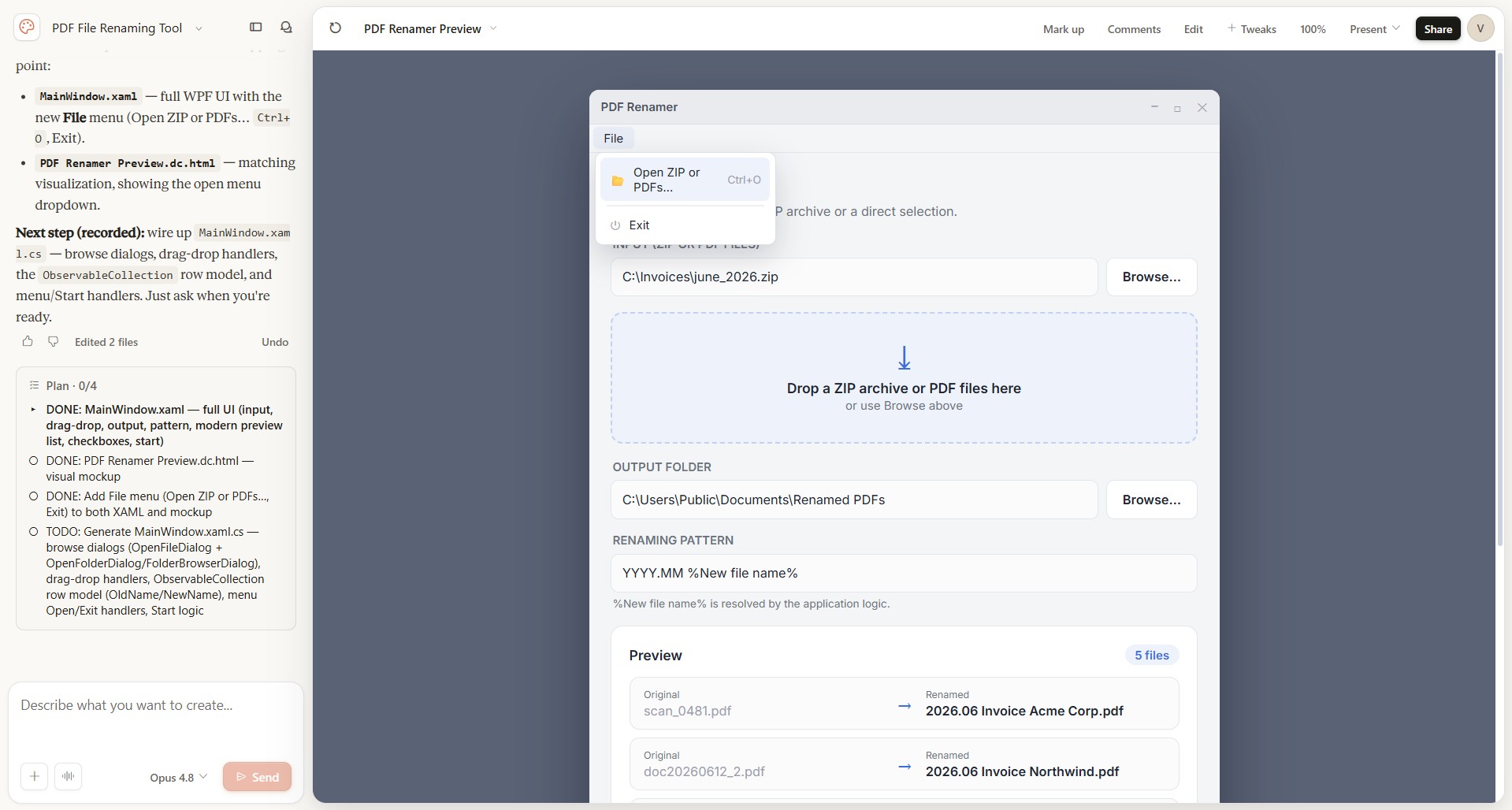Click the ZIP/PDF drop zone area

click(x=904, y=377)
